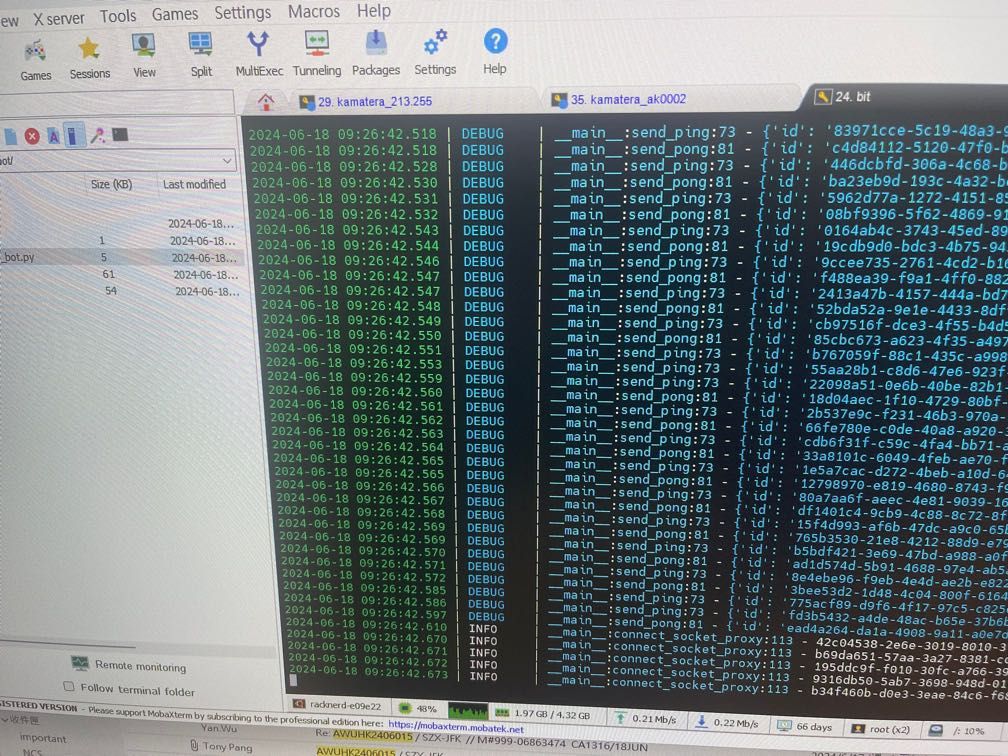
Task: Sort files by Last modified column
Action: 194,184
